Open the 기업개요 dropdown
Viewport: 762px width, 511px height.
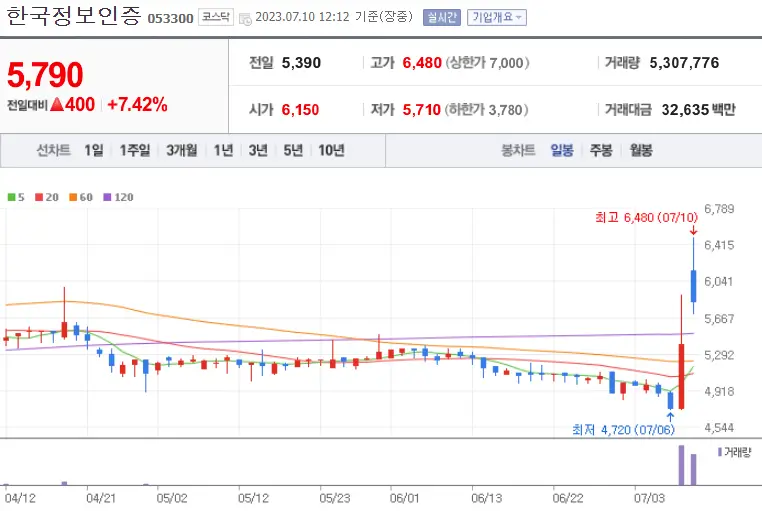pos(497,17)
